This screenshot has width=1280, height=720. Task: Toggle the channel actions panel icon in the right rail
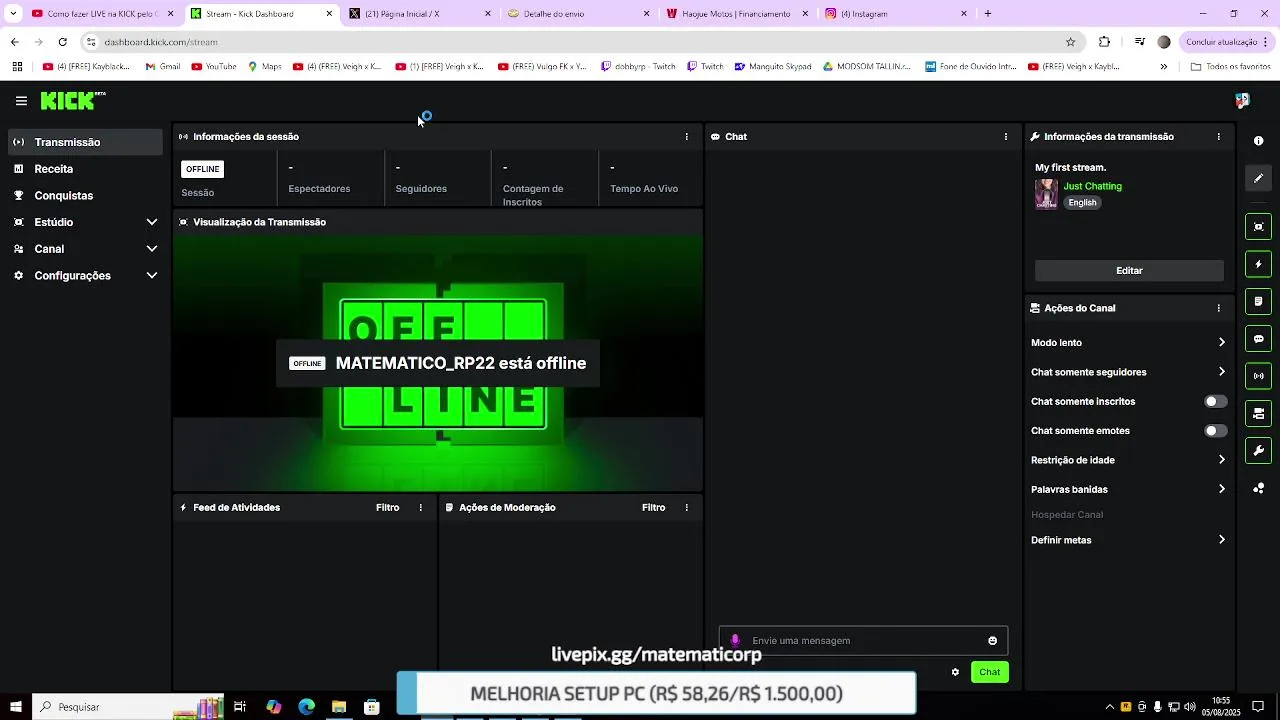point(1259,413)
